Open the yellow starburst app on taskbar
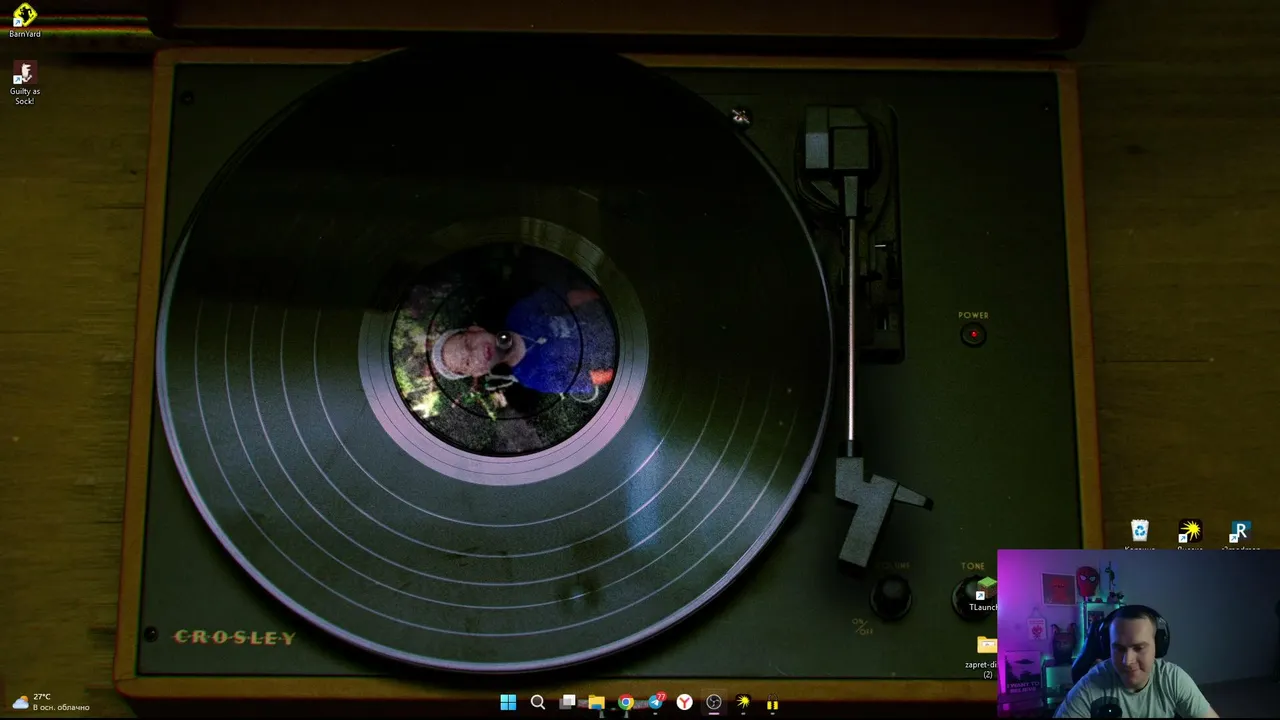This screenshot has width=1280, height=720. tap(743, 702)
